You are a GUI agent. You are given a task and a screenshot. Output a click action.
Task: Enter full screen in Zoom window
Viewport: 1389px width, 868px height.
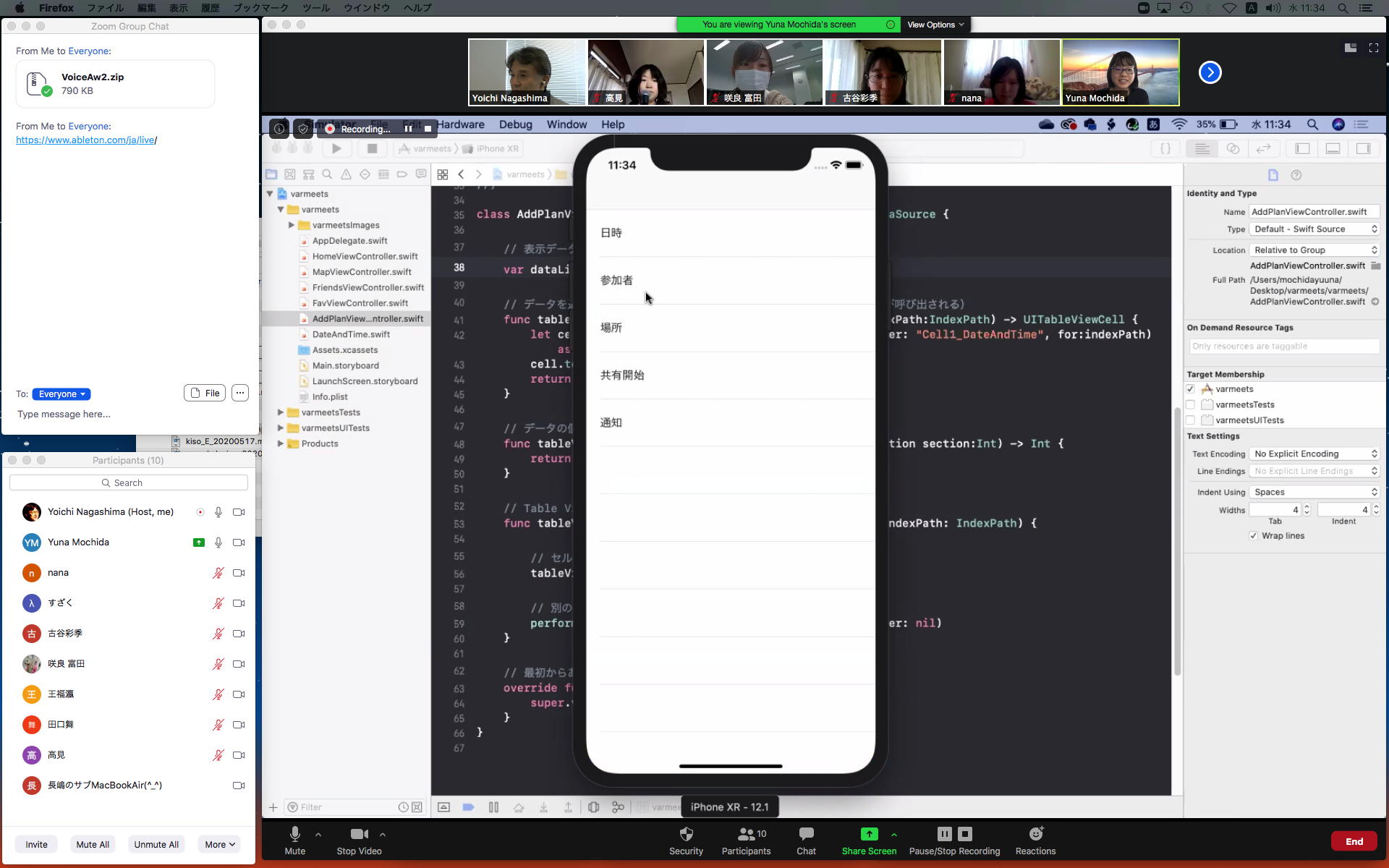[x=1373, y=48]
